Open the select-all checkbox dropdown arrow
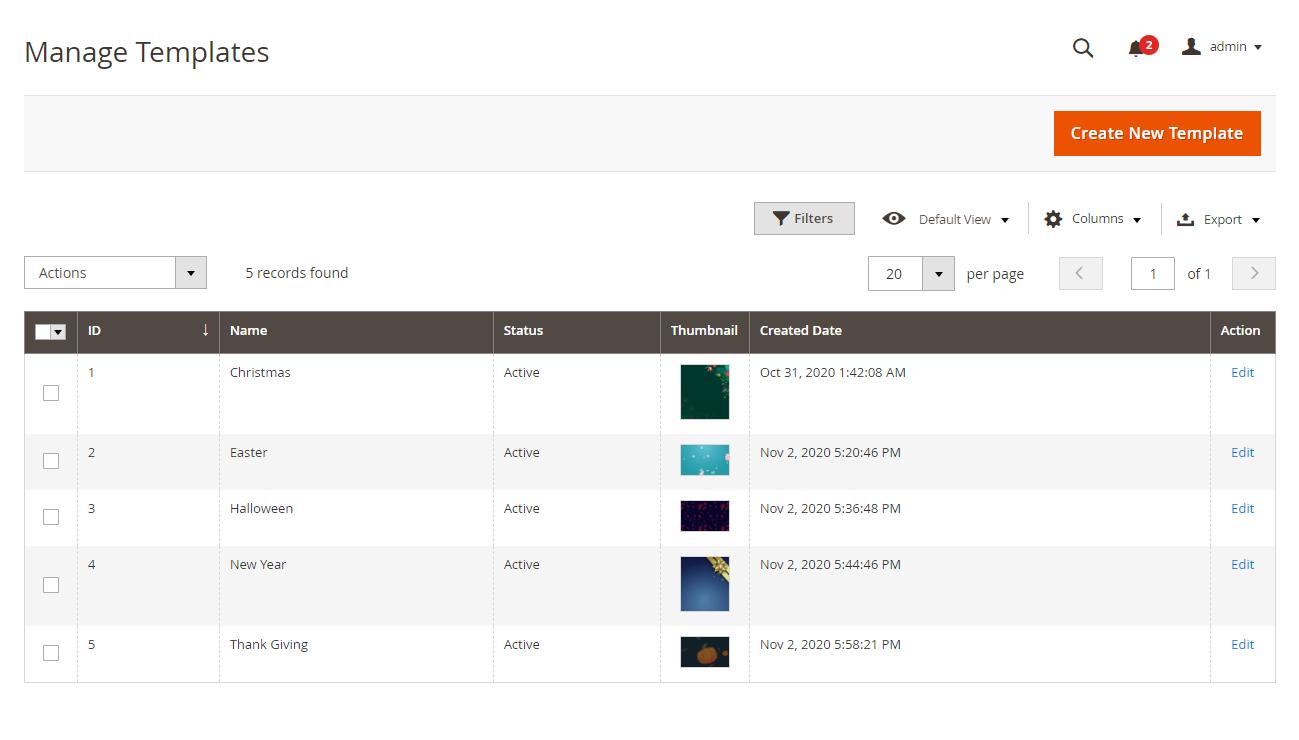This screenshot has width=1299, height=740. (x=59, y=332)
